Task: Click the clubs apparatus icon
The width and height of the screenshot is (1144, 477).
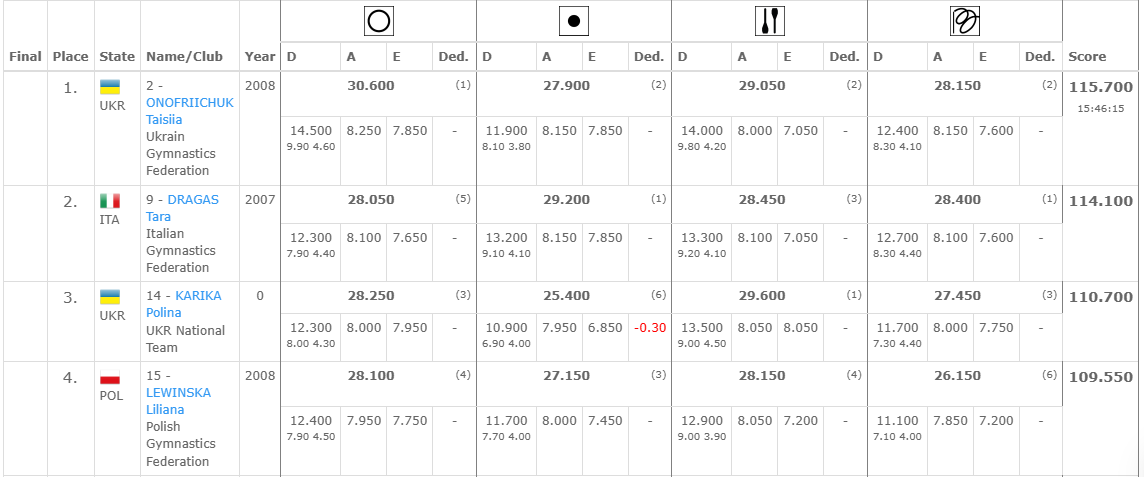Action: (769, 20)
